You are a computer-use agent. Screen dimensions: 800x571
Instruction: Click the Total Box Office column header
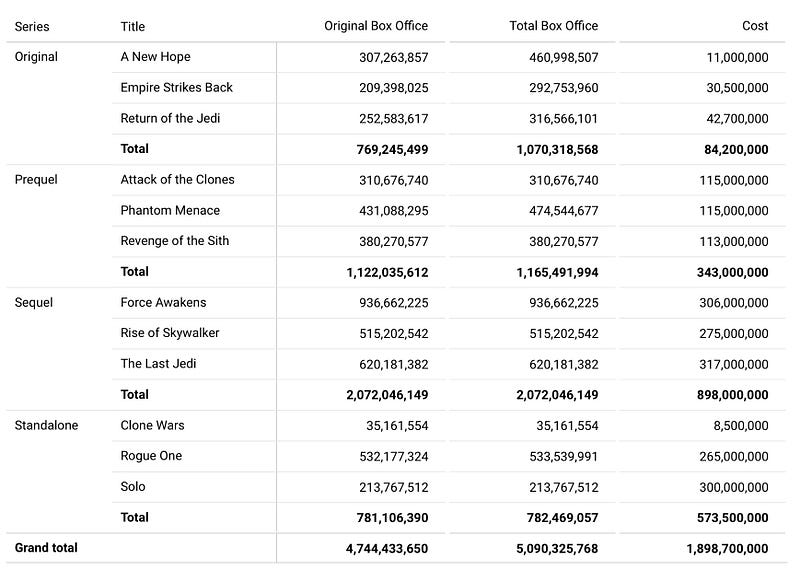pyautogui.click(x=553, y=26)
